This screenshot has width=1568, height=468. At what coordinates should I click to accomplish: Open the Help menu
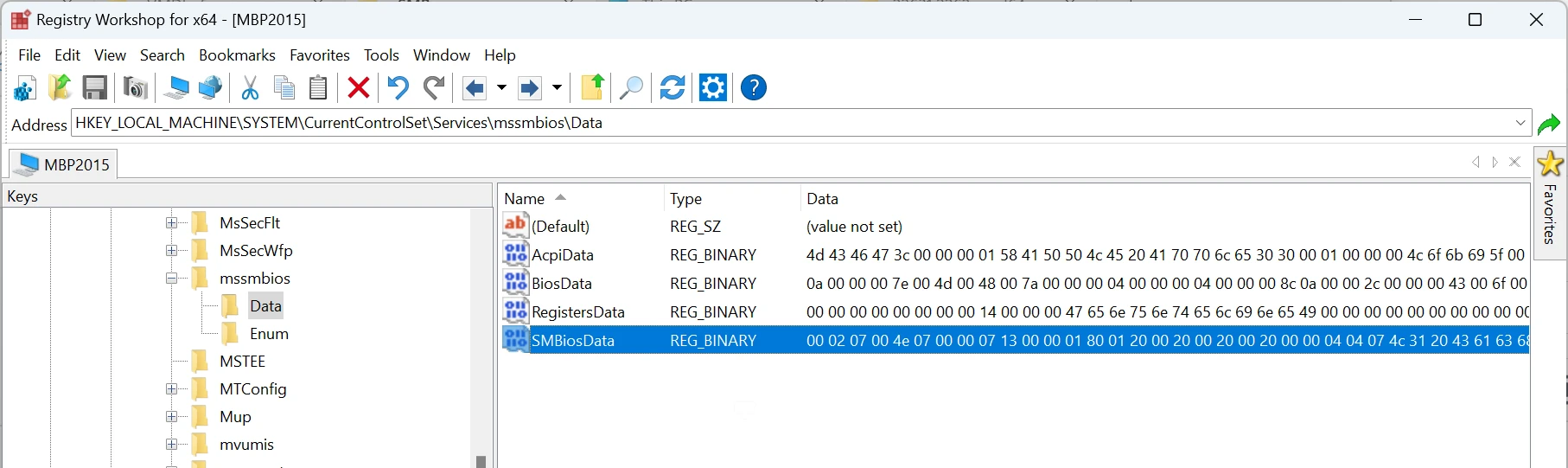tap(500, 54)
